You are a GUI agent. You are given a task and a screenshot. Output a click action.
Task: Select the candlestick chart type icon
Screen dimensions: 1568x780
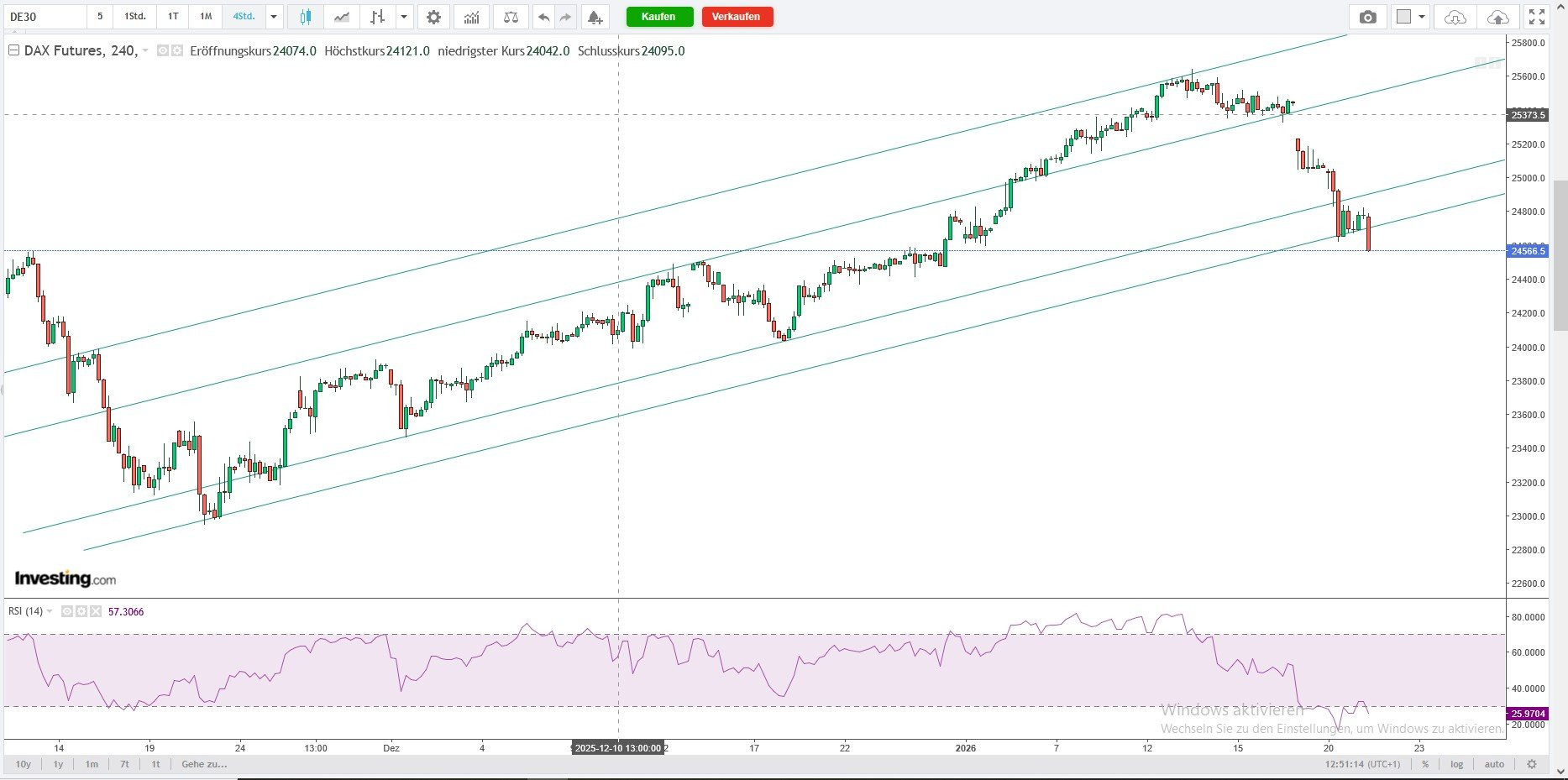[305, 17]
